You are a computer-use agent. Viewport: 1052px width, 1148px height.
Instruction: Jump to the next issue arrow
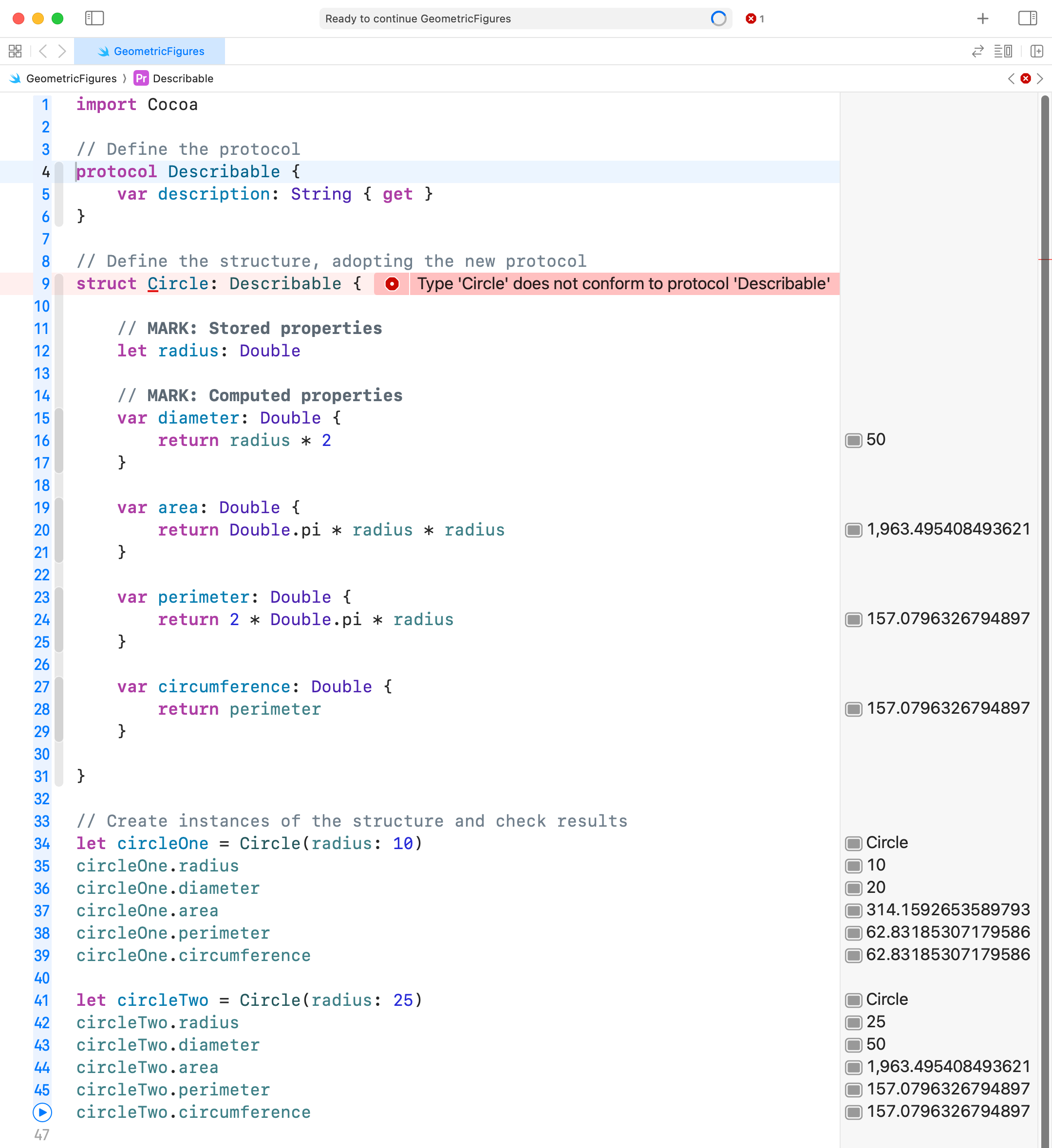point(1040,78)
